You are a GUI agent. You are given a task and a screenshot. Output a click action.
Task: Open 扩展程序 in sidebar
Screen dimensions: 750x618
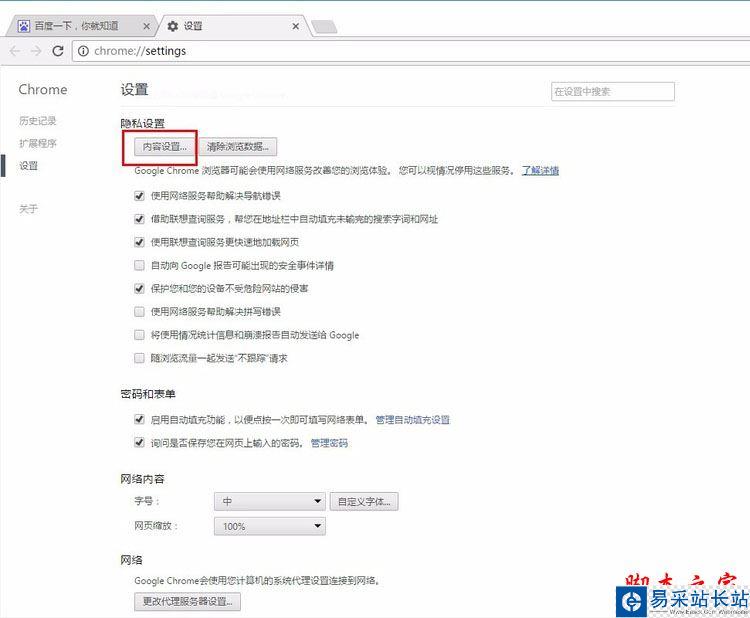[38, 143]
